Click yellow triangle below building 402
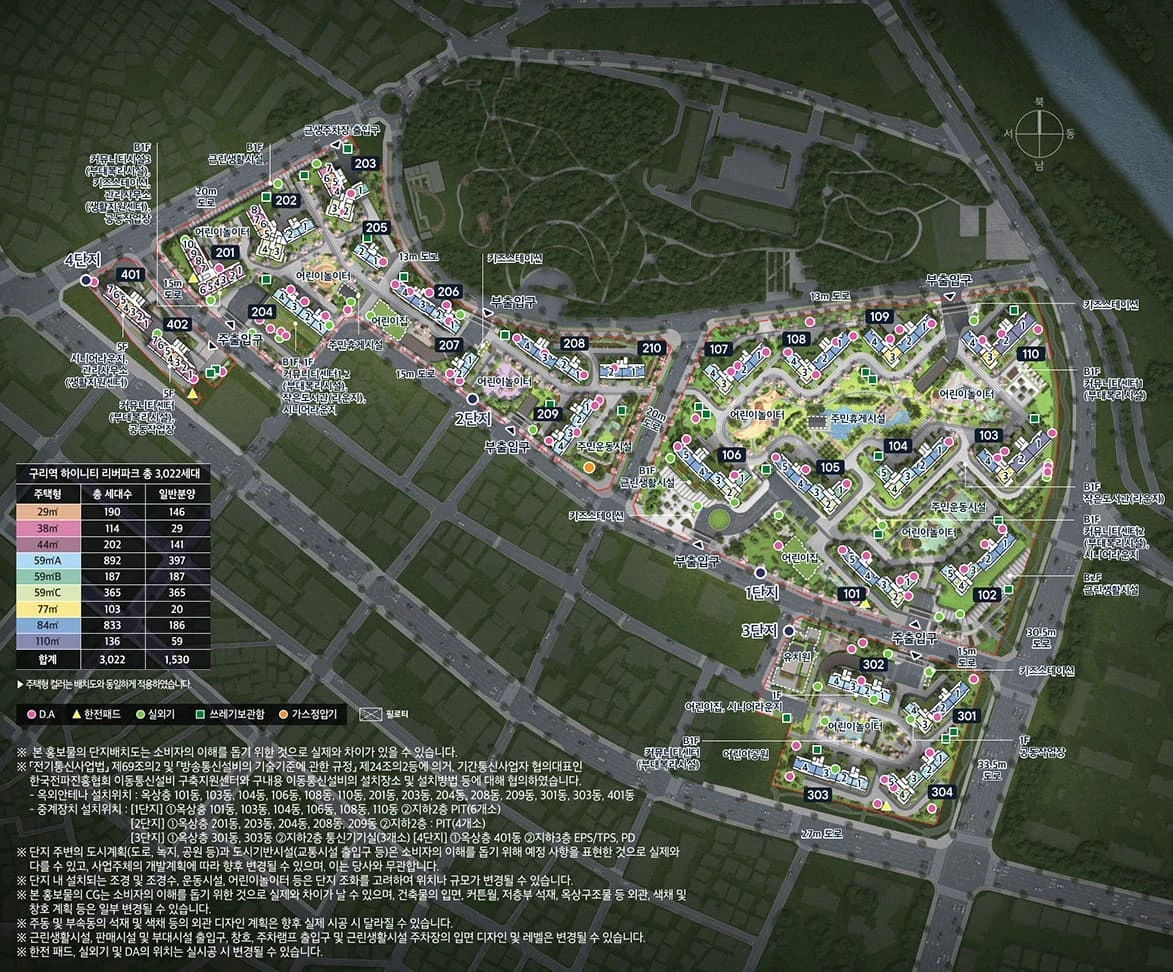This screenshot has width=1173, height=972. (x=194, y=392)
